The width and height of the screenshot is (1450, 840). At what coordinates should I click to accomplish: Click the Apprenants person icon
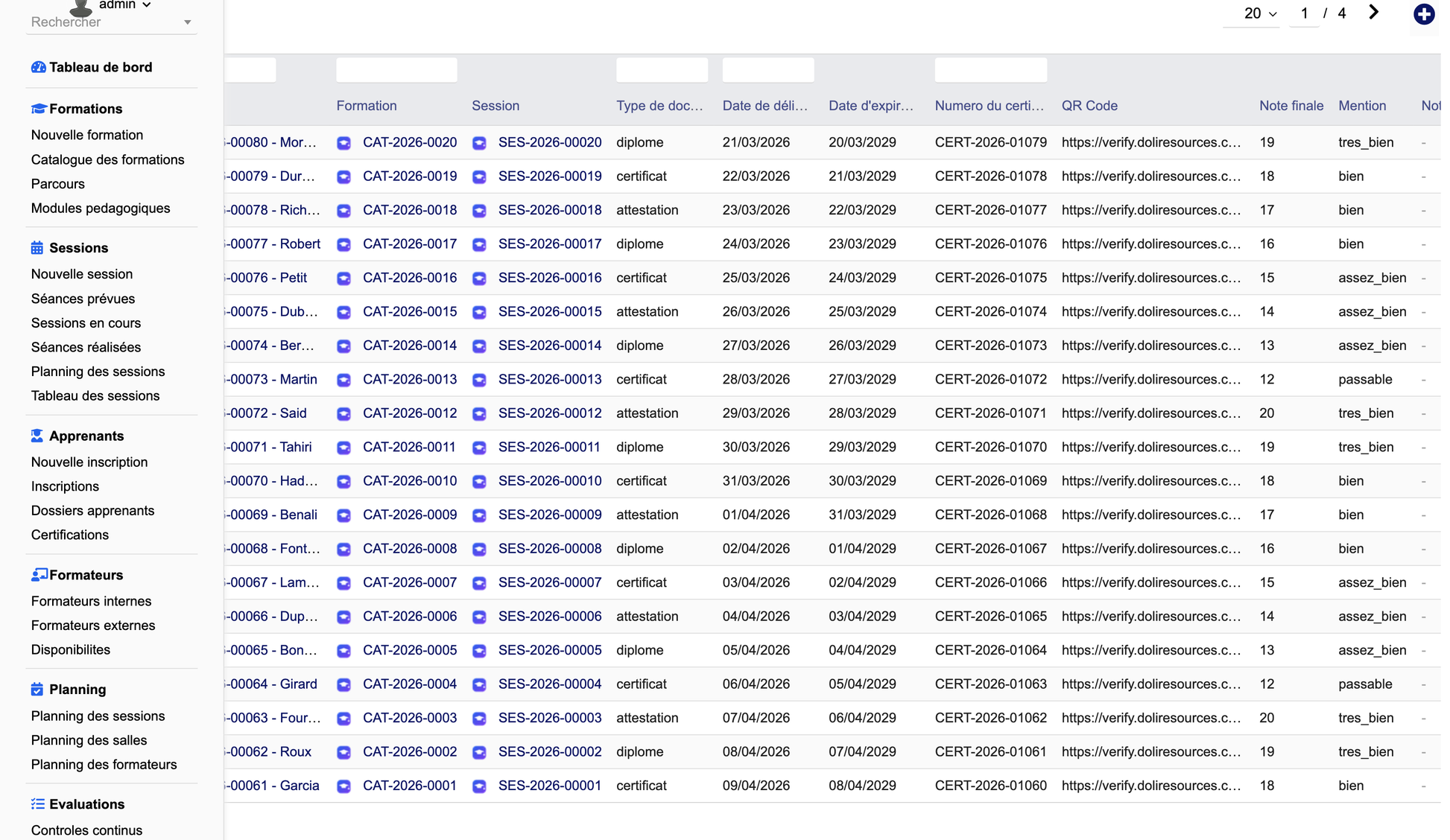point(37,436)
